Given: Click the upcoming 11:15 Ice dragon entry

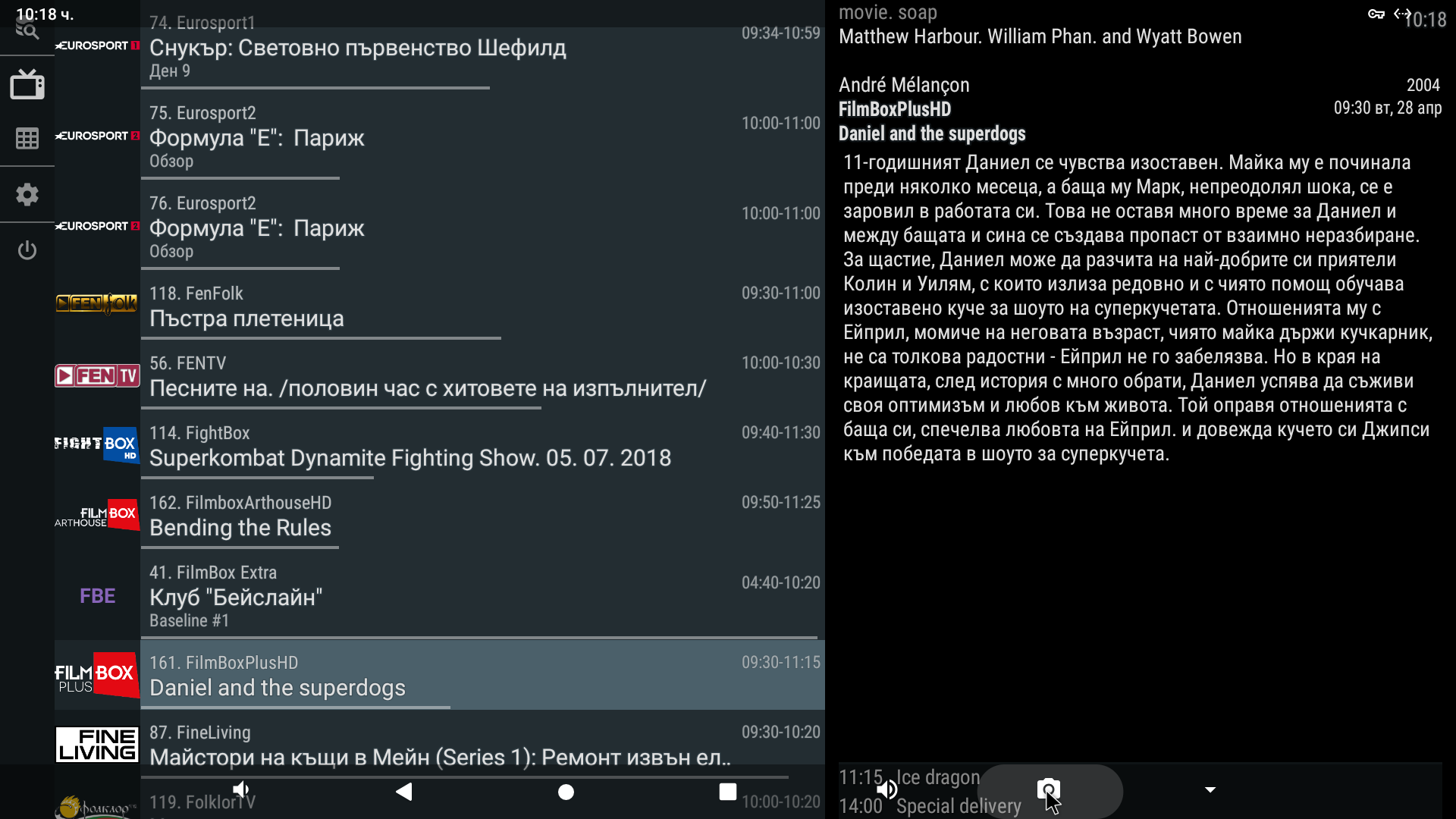Looking at the screenshot, I should (x=910, y=777).
